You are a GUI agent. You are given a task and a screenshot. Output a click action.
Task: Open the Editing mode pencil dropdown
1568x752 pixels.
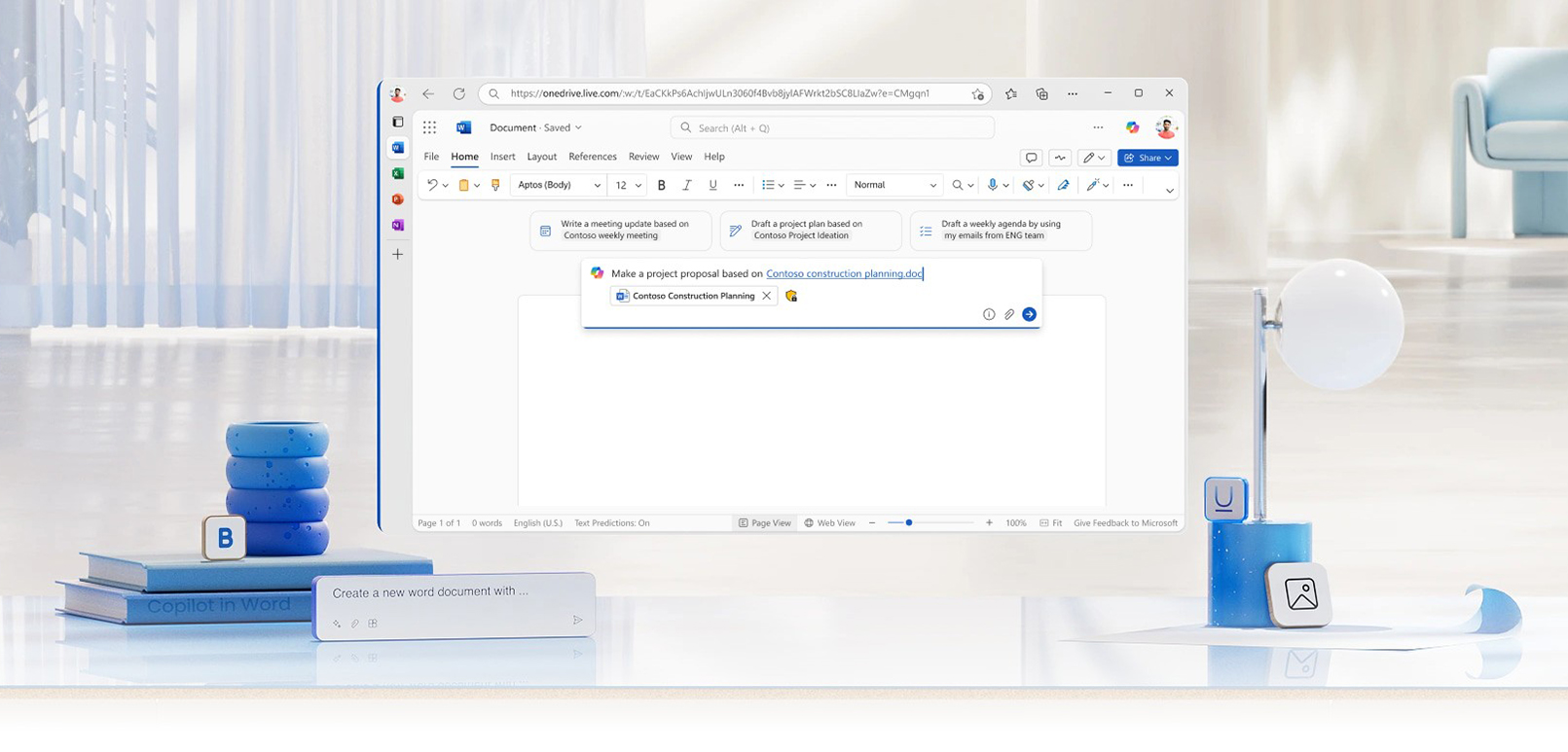click(1094, 158)
